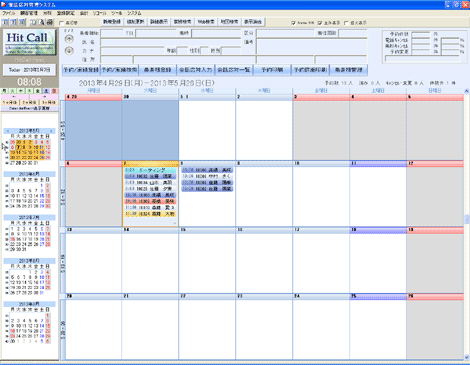470x365 pixels.
Task: Click the Hit Call logo
Action: coord(29,43)
